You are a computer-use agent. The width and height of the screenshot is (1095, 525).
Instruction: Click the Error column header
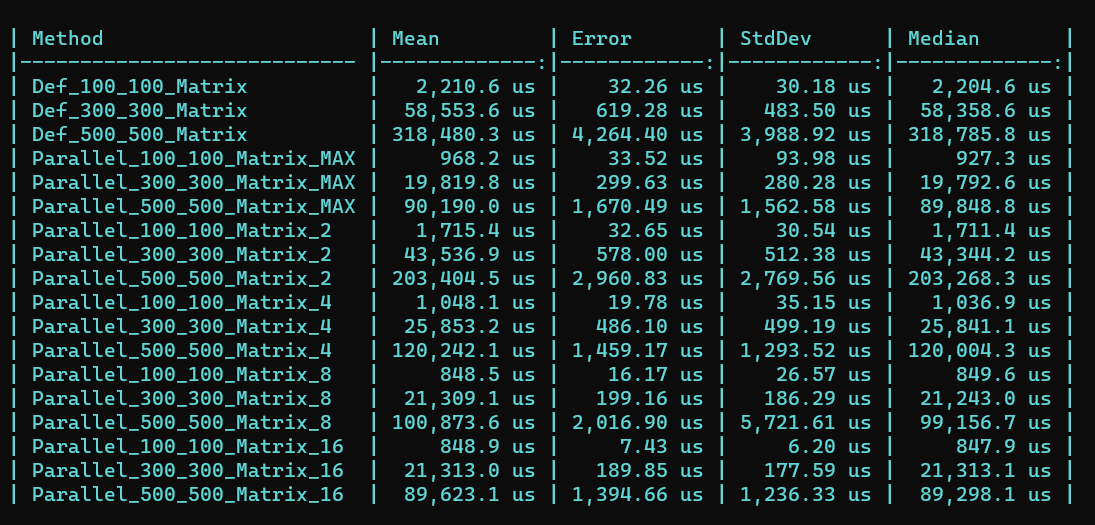[x=601, y=39]
